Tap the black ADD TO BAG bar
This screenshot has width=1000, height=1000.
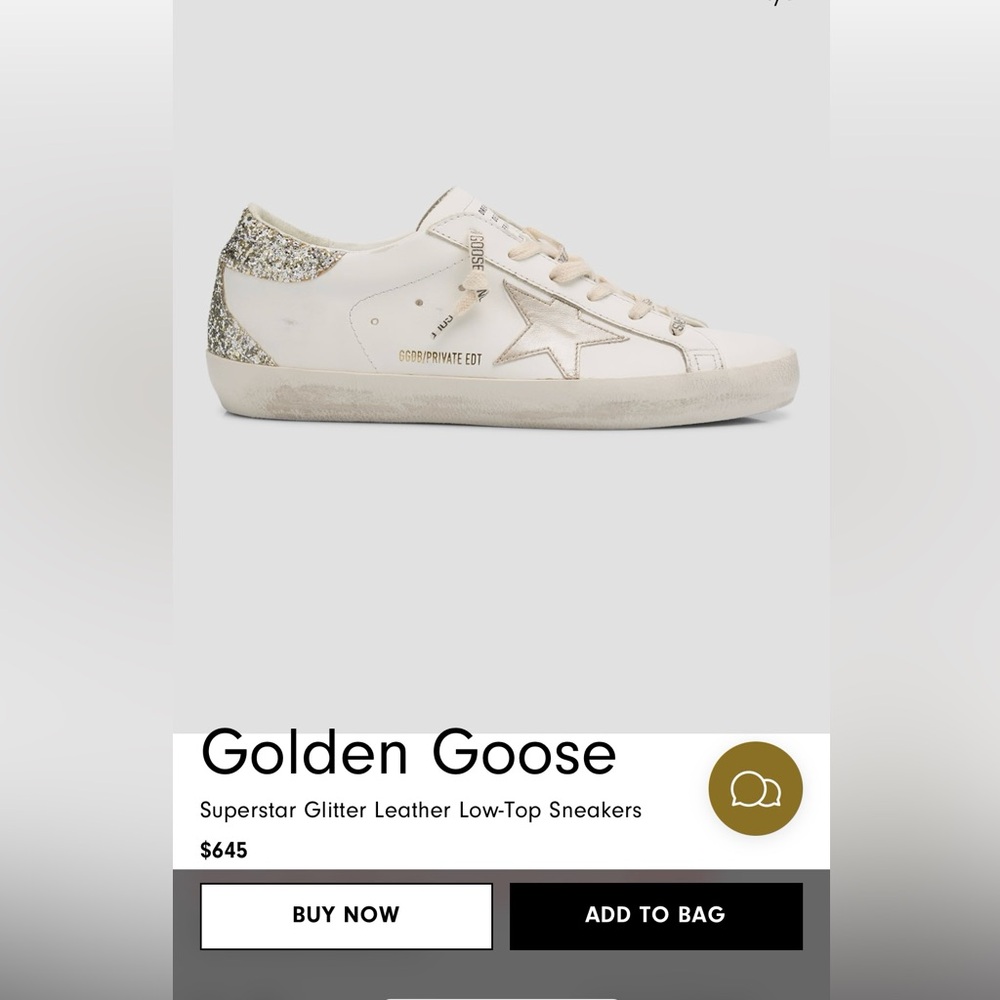tap(656, 914)
